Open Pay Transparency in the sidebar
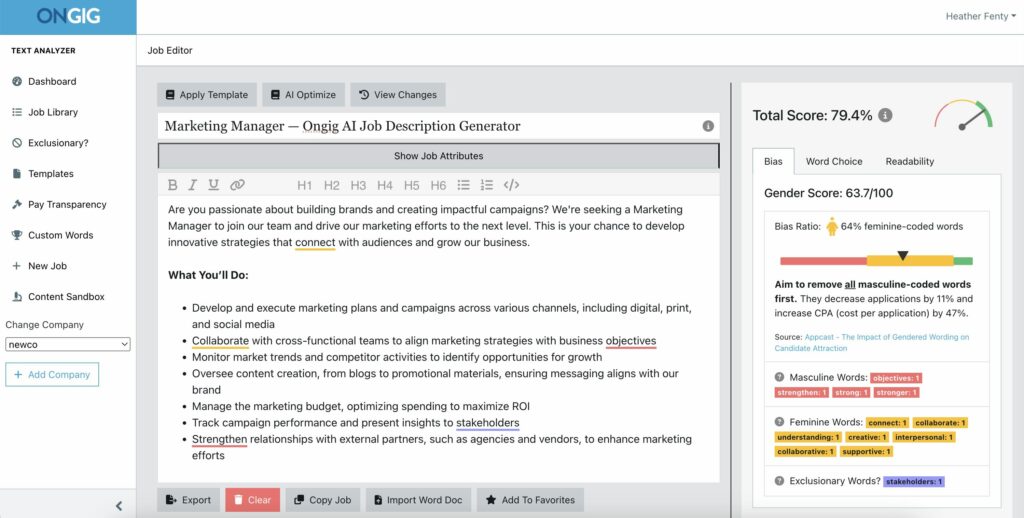The height and width of the screenshot is (518, 1024). [x=59, y=204]
